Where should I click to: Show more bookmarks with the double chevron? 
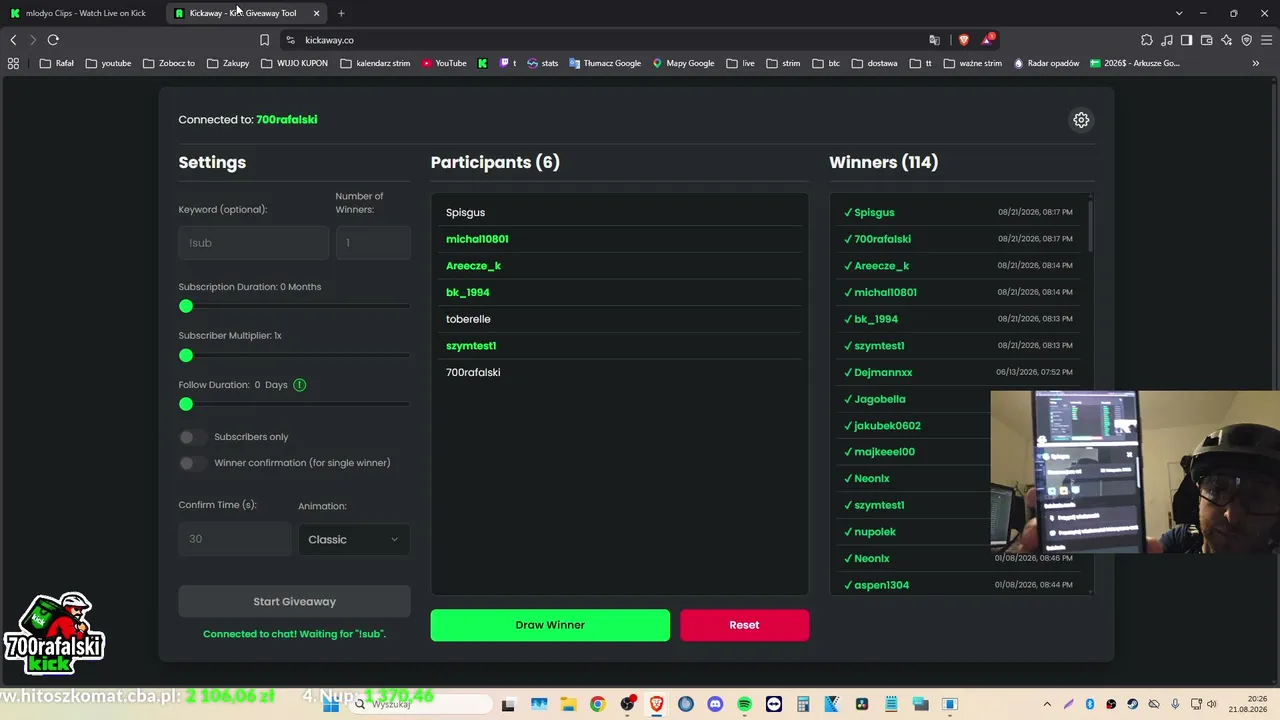coord(1256,63)
